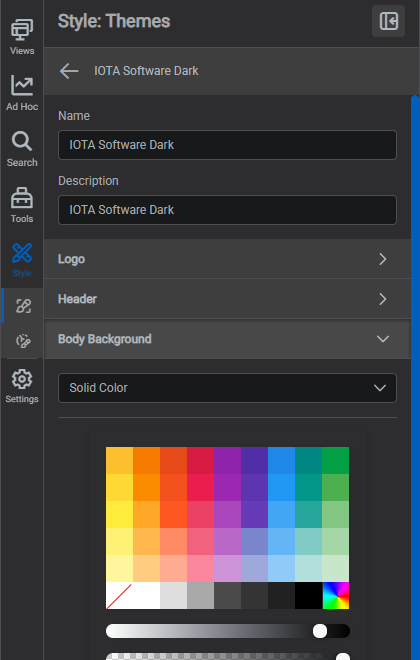Click the Header section chevron arrow
The image size is (420, 660).
pos(383,299)
